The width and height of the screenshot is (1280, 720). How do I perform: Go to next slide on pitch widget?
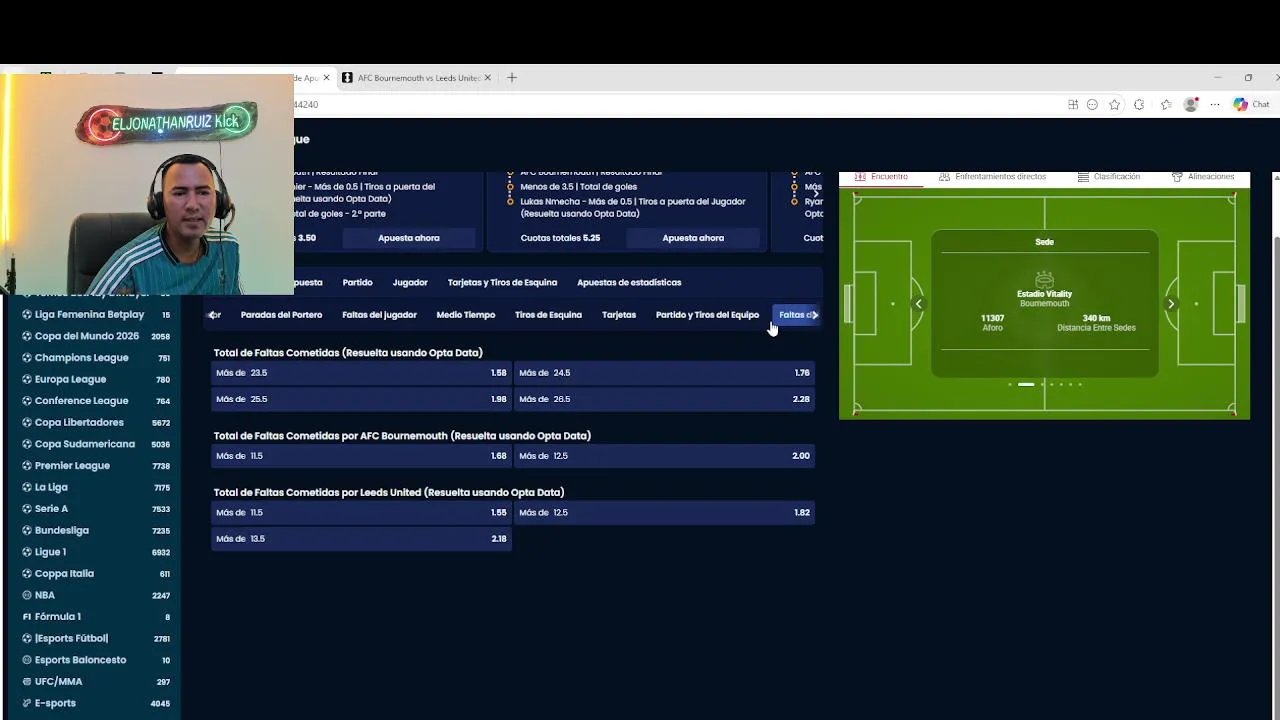[1171, 304]
